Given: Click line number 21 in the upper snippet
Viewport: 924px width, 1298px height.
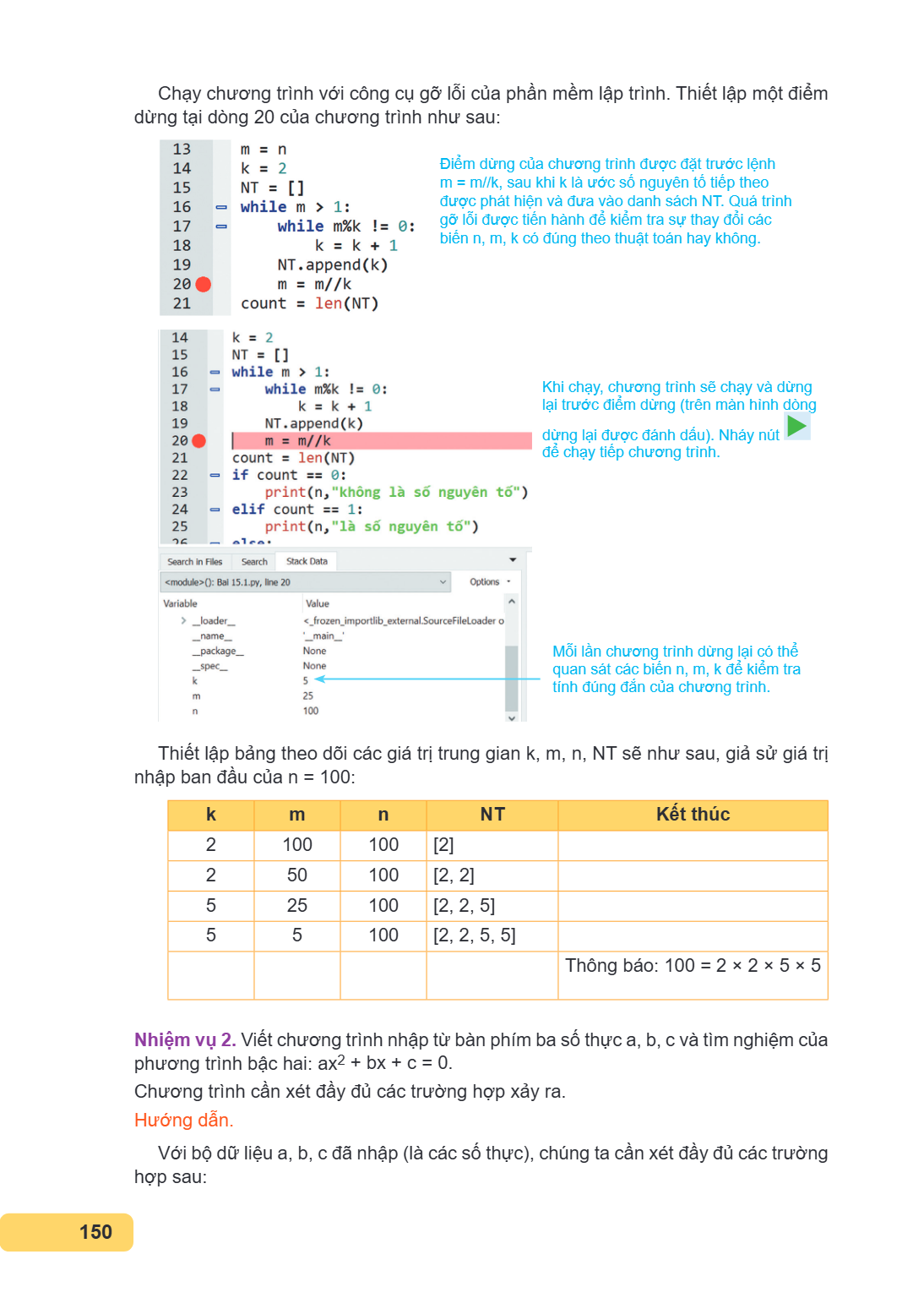Looking at the screenshot, I should point(182,303).
